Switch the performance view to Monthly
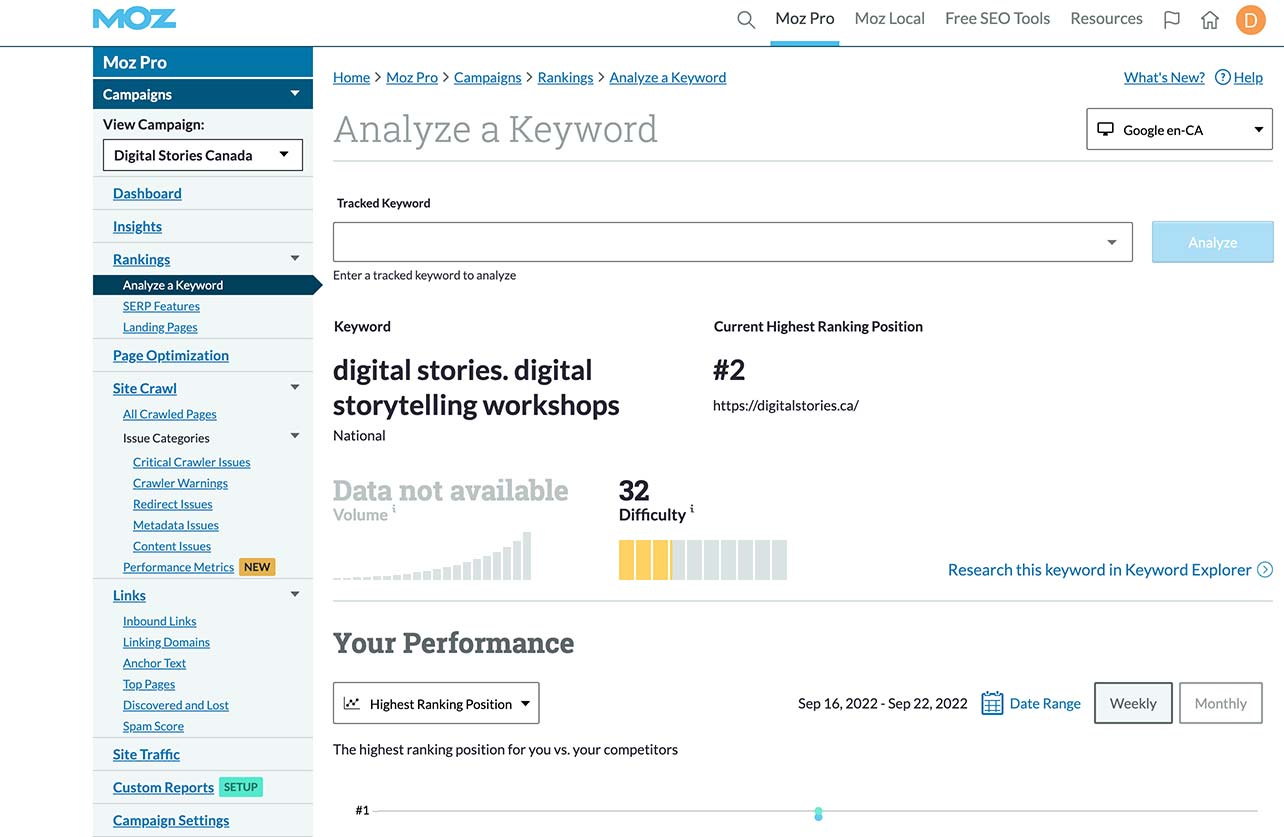This screenshot has height=837, width=1284. (1220, 703)
